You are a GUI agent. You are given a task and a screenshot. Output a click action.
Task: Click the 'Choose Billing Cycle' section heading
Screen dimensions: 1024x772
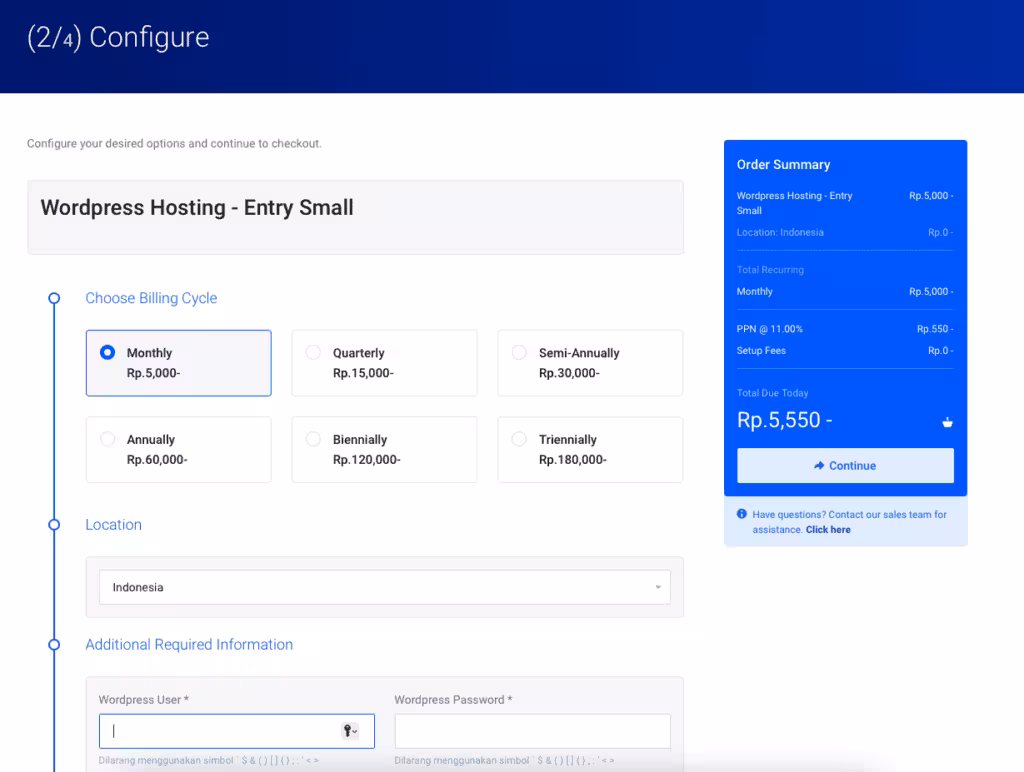pos(152,298)
